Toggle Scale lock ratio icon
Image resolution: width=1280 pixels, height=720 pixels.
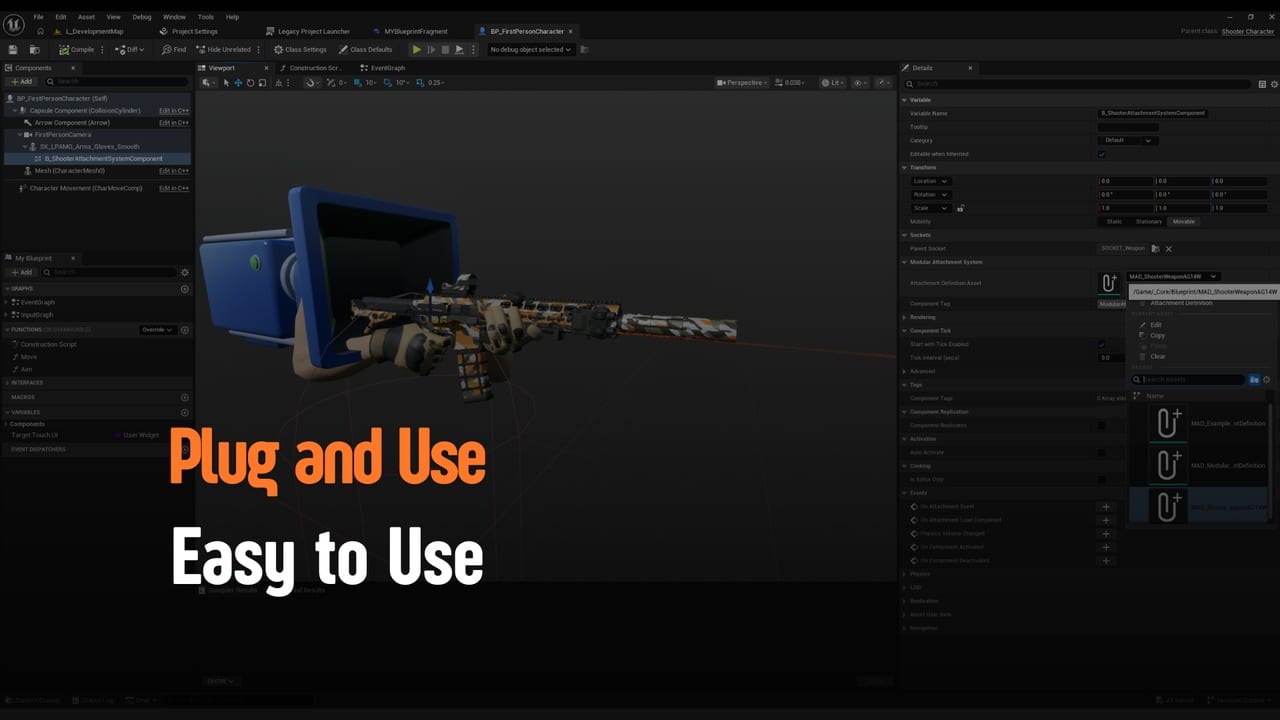coord(960,208)
